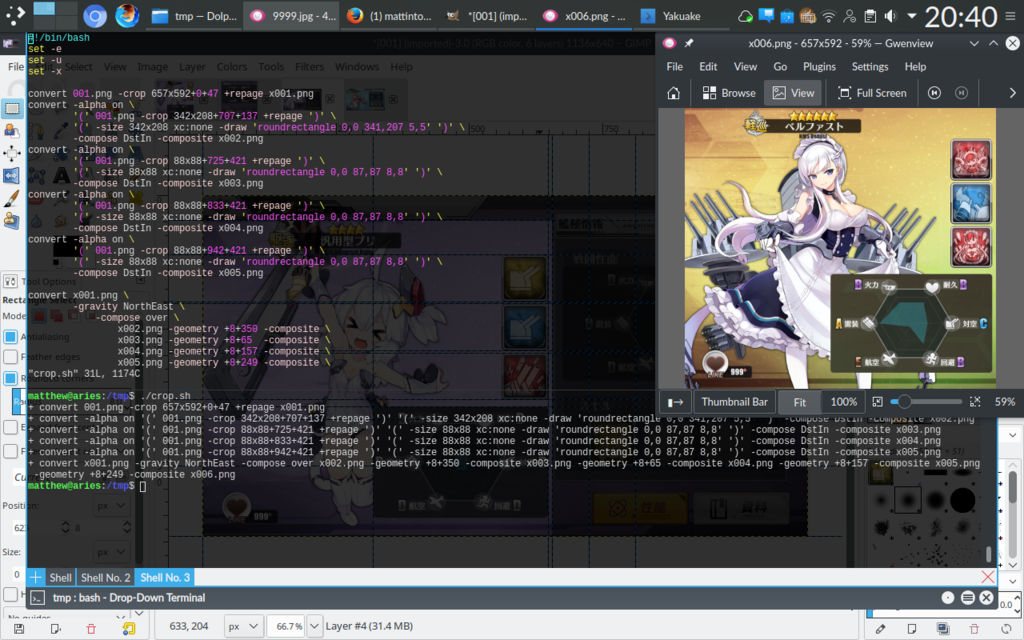
Task: Switch to Shell No. 2 tab
Action: [x=105, y=577]
